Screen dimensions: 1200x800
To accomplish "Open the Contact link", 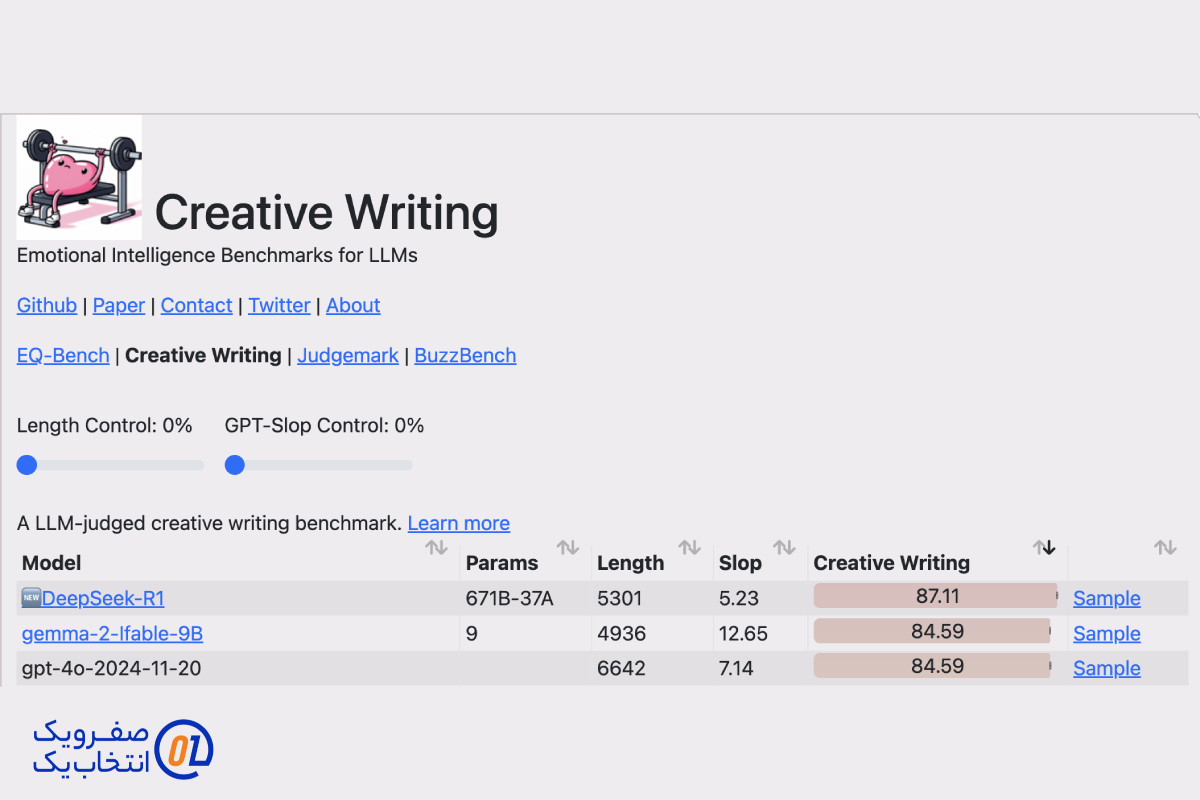I will pyautogui.click(x=196, y=305).
